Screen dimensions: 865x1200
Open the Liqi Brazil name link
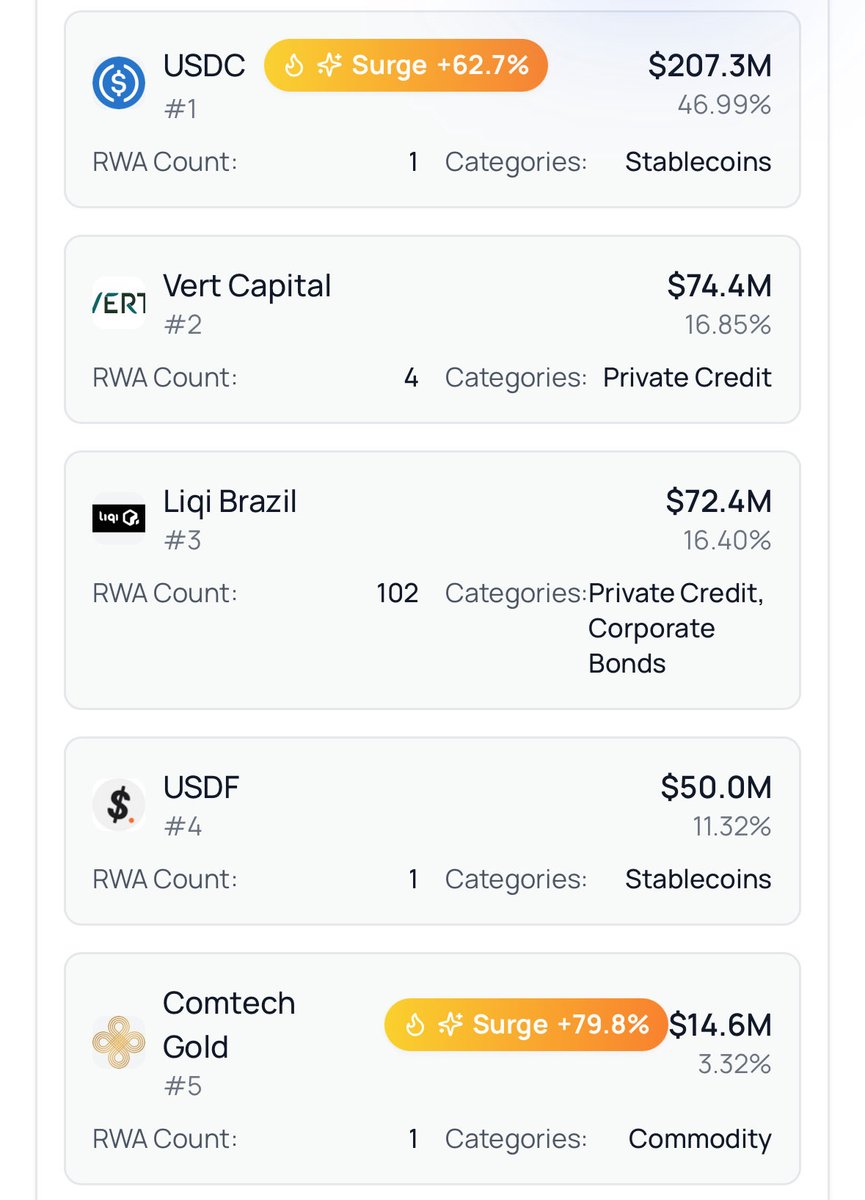230,501
